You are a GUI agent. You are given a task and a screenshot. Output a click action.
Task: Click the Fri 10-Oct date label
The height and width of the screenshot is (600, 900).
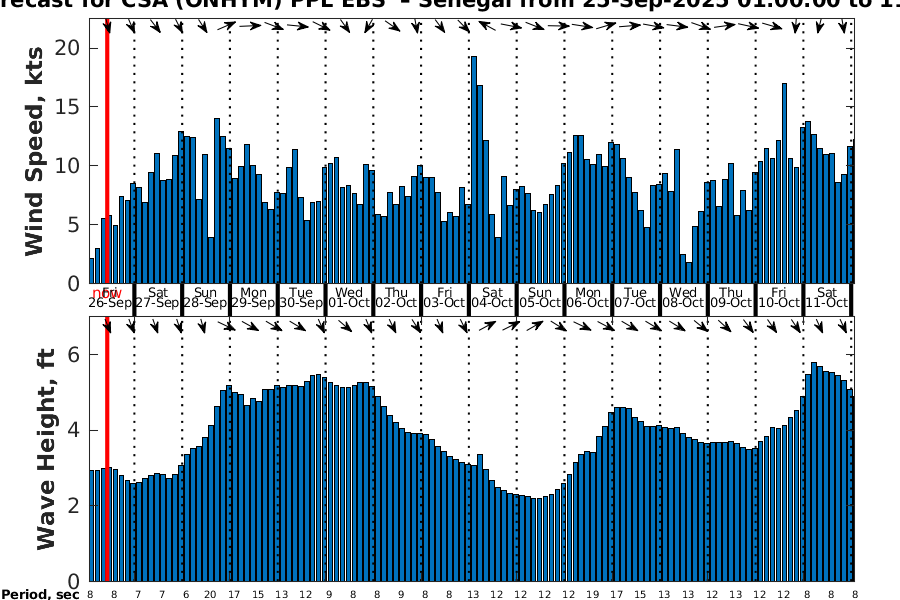pyautogui.click(x=779, y=298)
